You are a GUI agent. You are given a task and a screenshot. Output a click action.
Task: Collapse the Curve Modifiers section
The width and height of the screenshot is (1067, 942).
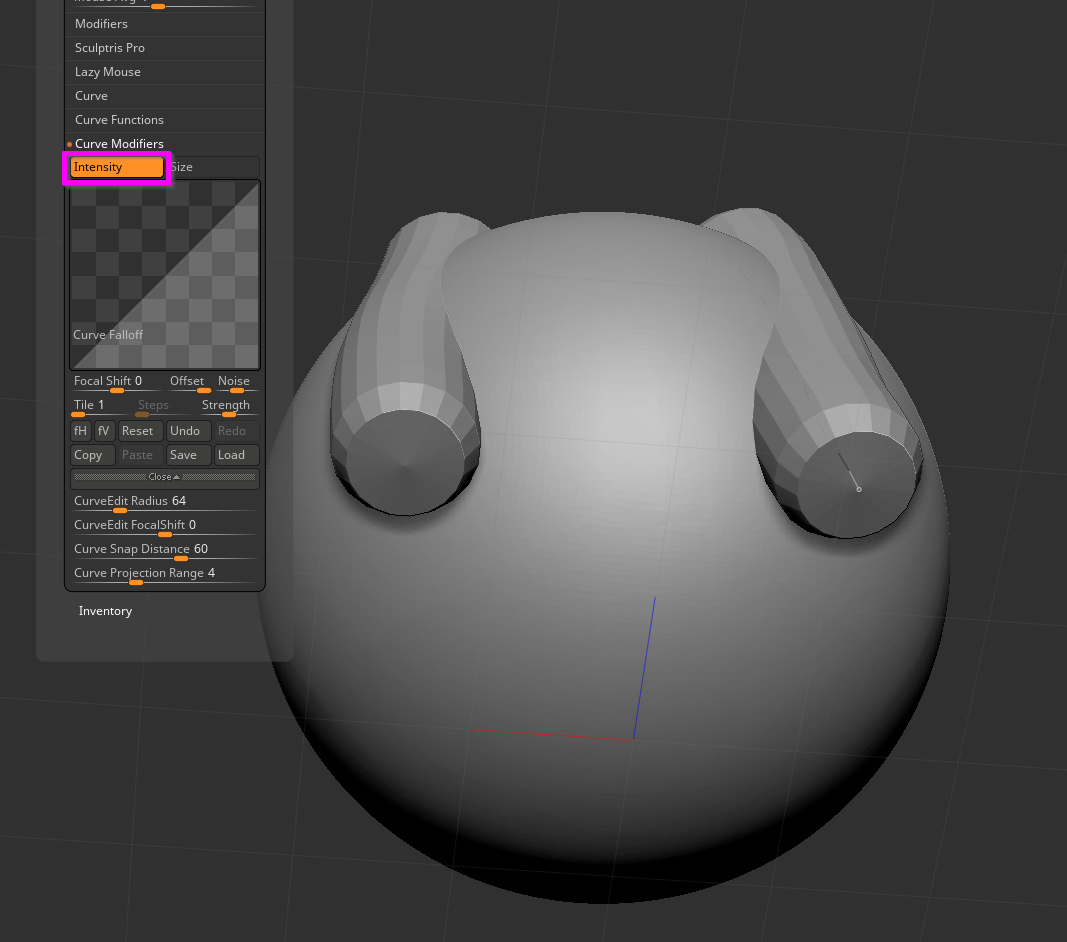click(119, 144)
